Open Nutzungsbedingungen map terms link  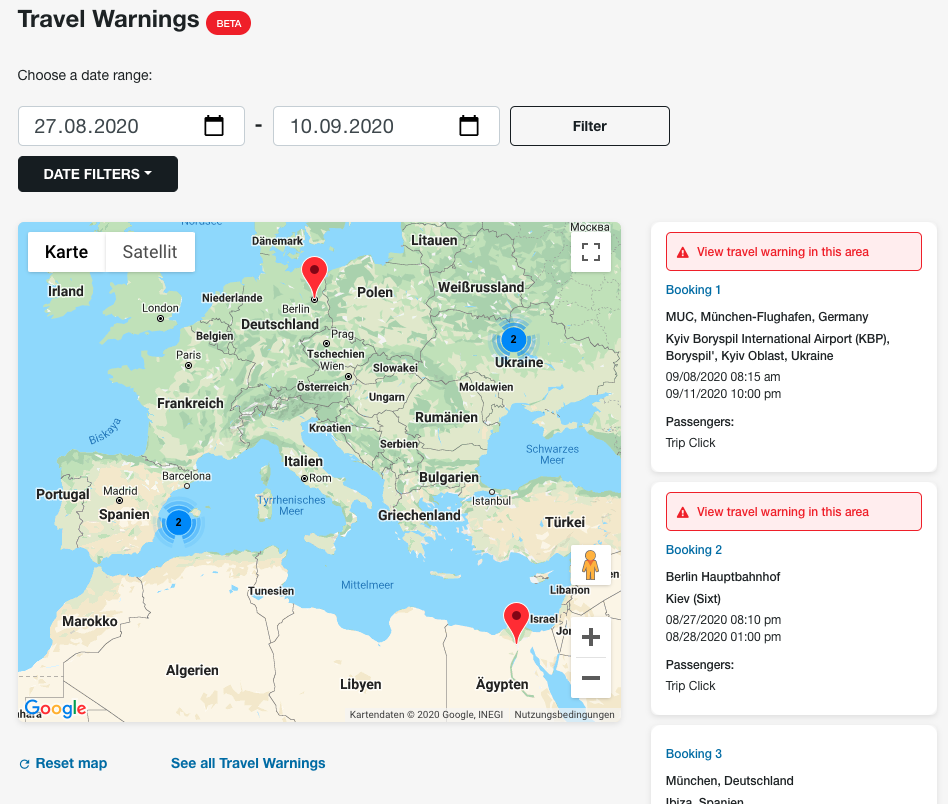point(564,715)
